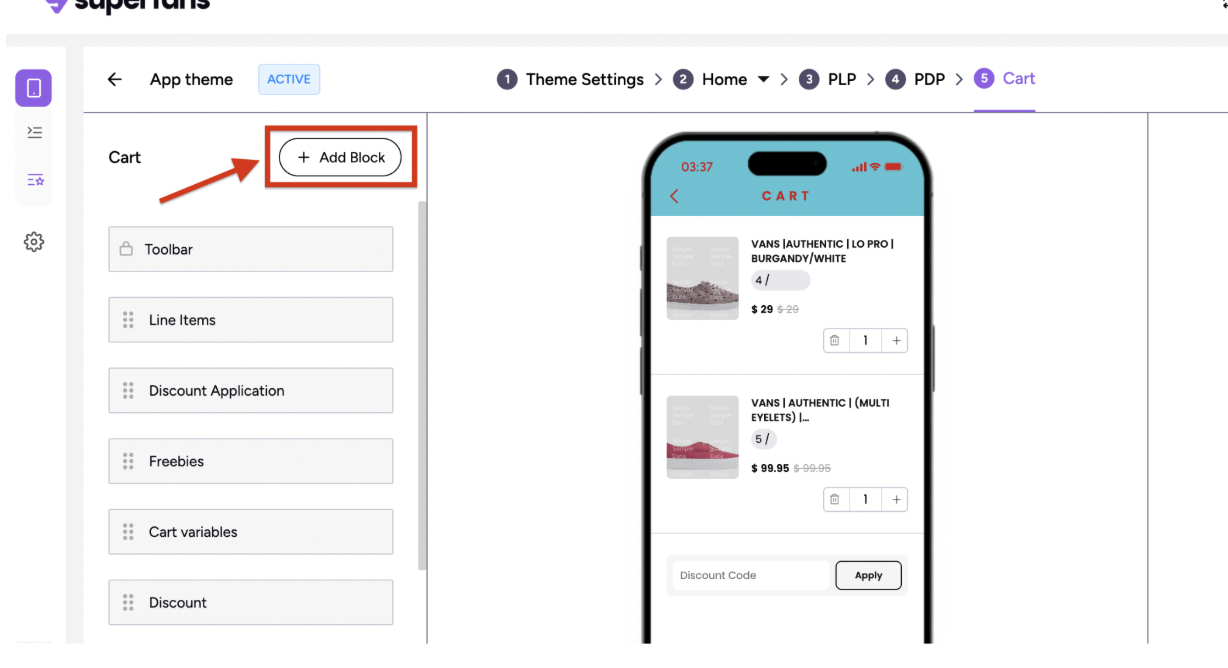
Task: Go to the Home step
Action: click(710, 79)
